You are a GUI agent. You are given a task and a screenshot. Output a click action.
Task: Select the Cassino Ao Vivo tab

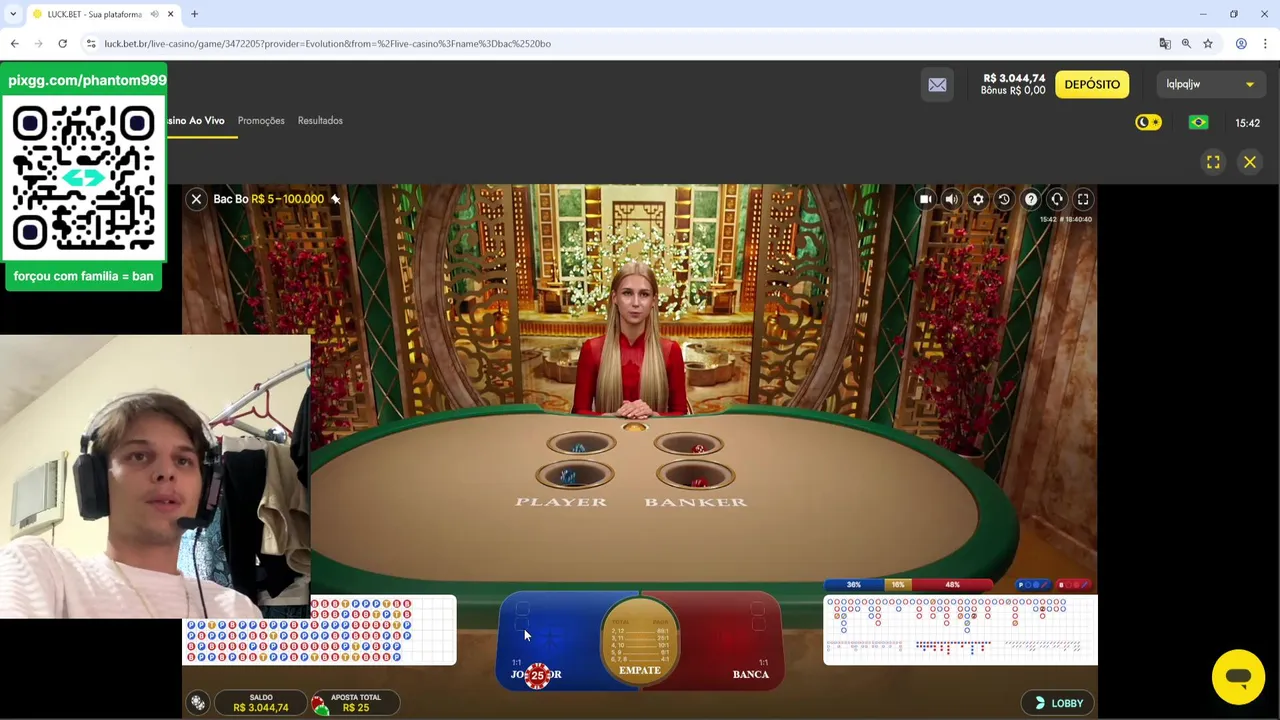pos(196,120)
